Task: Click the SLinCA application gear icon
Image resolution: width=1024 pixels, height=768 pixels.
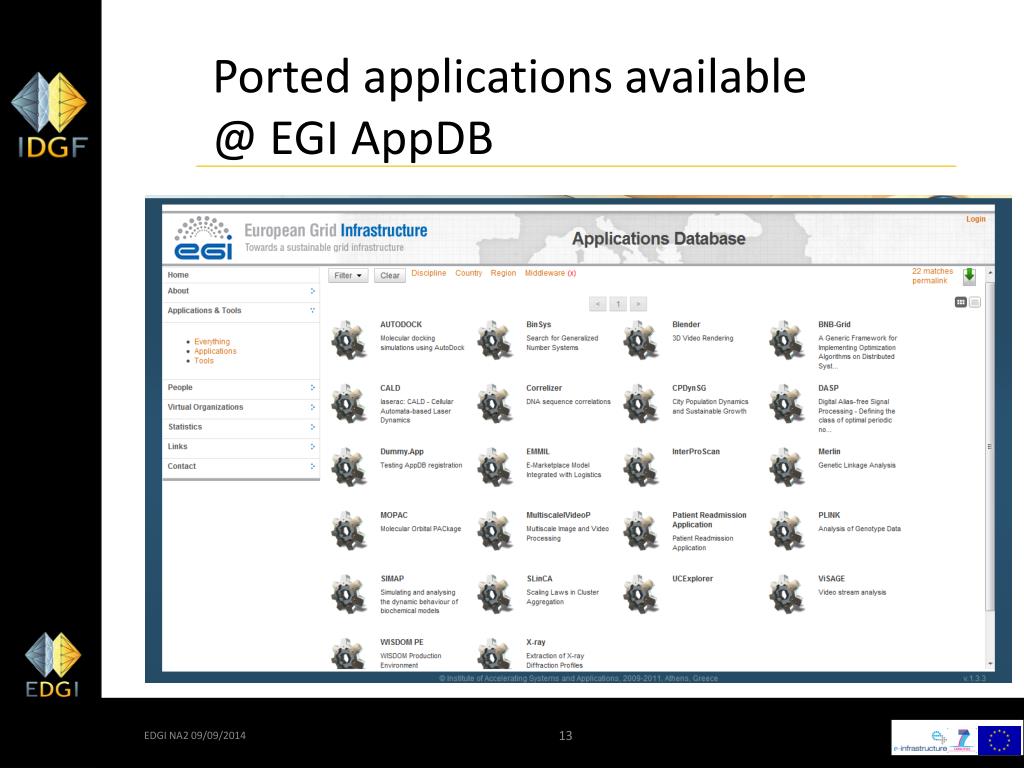Action: 495,594
